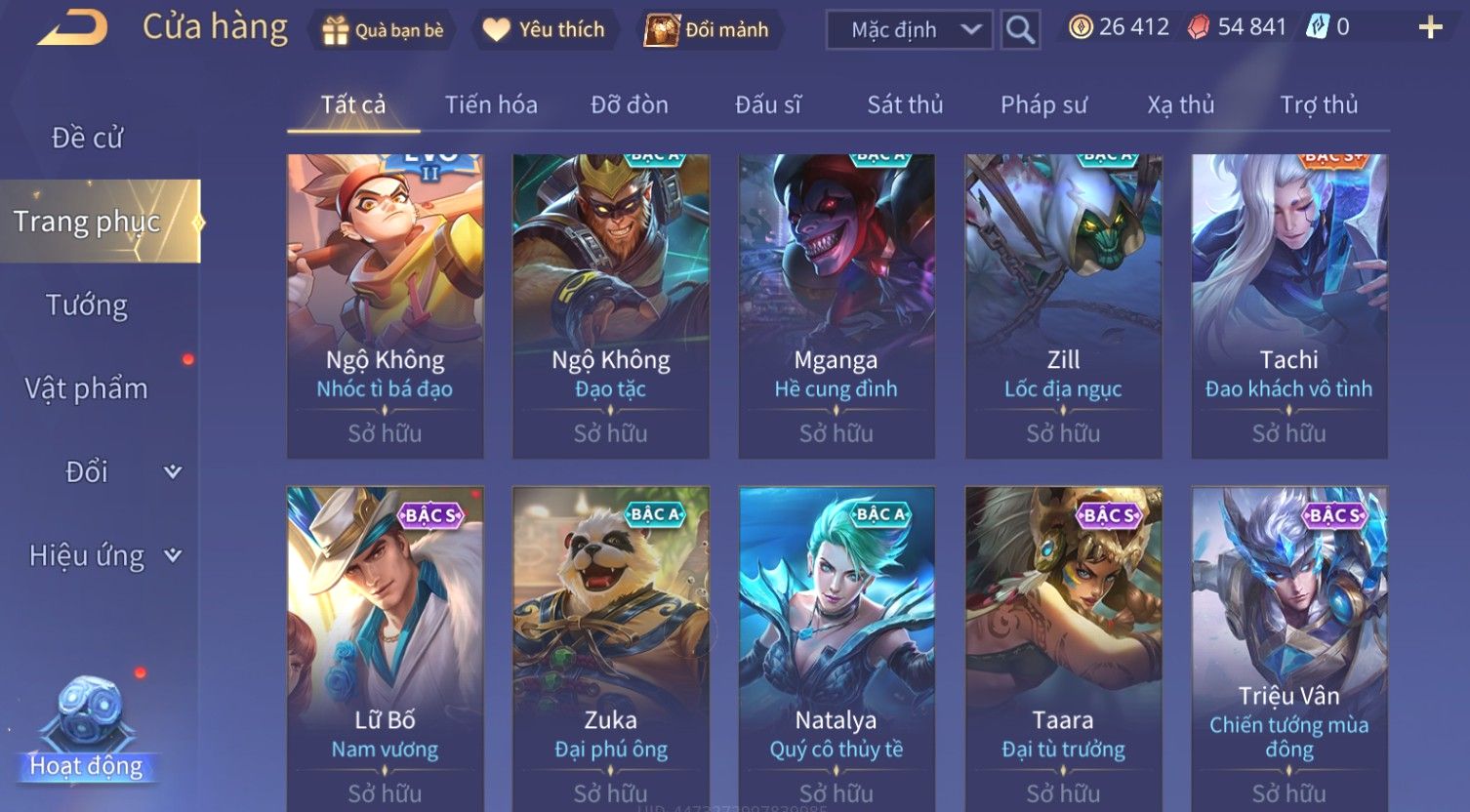Select Natalya Quý cô thủy tề card

tap(836, 649)
